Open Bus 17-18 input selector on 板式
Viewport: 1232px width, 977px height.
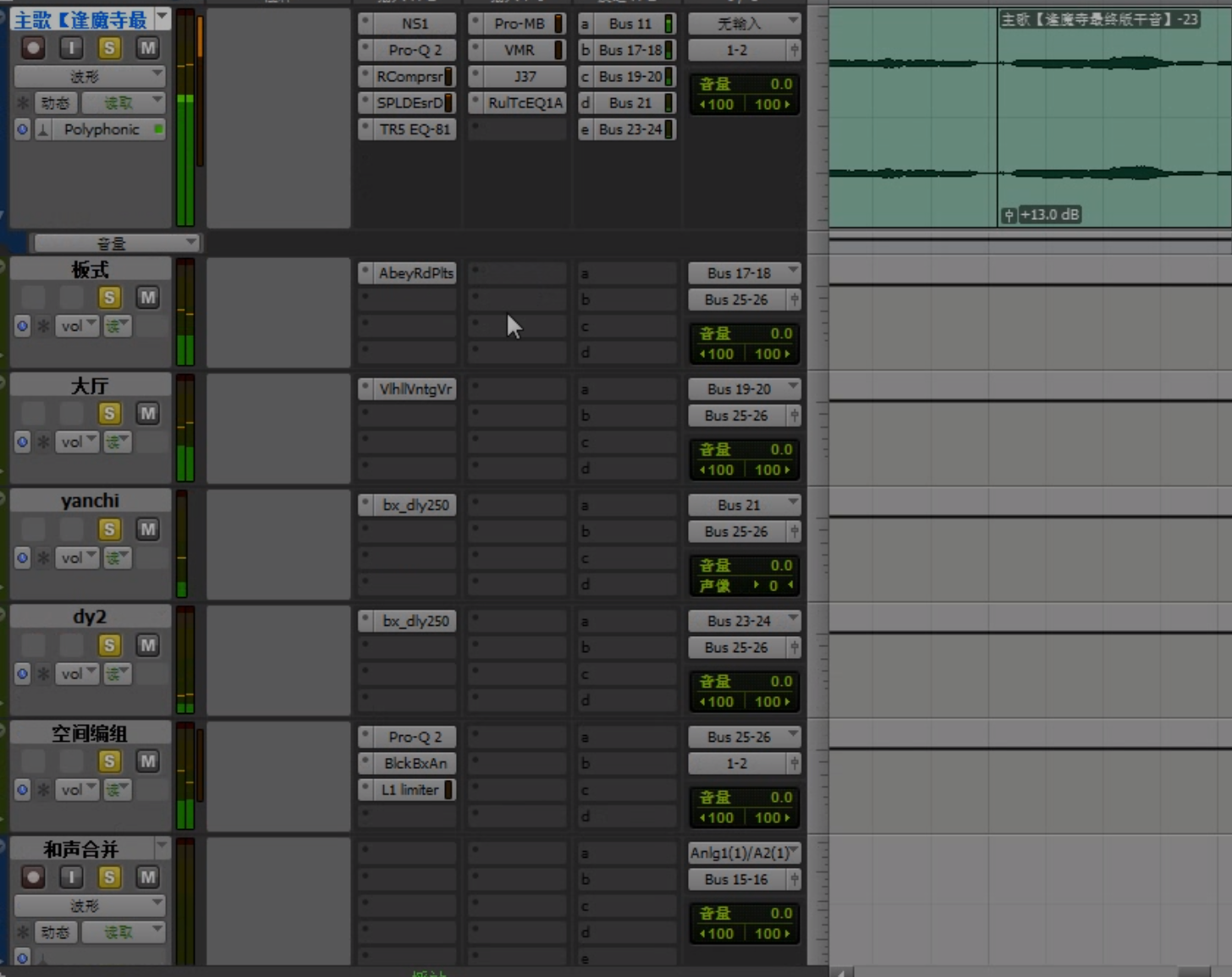click(743, 273)
